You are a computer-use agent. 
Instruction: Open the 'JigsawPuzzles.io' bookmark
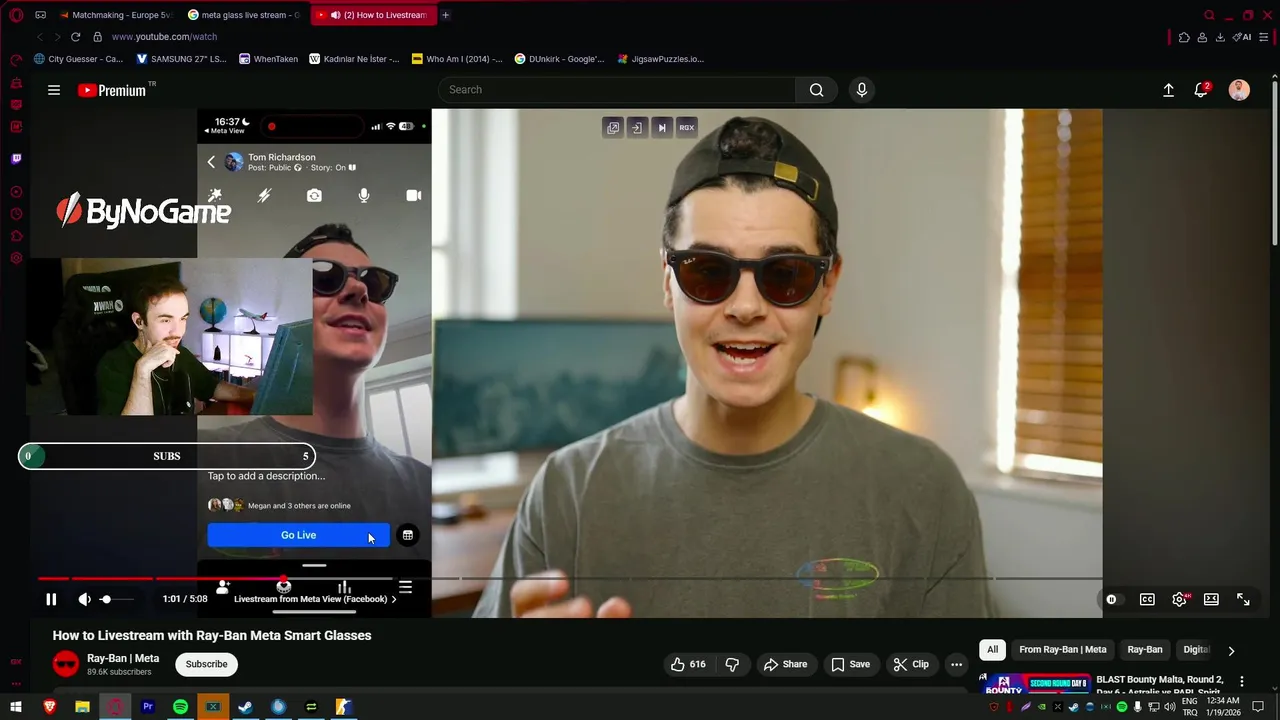coord(661,59)
